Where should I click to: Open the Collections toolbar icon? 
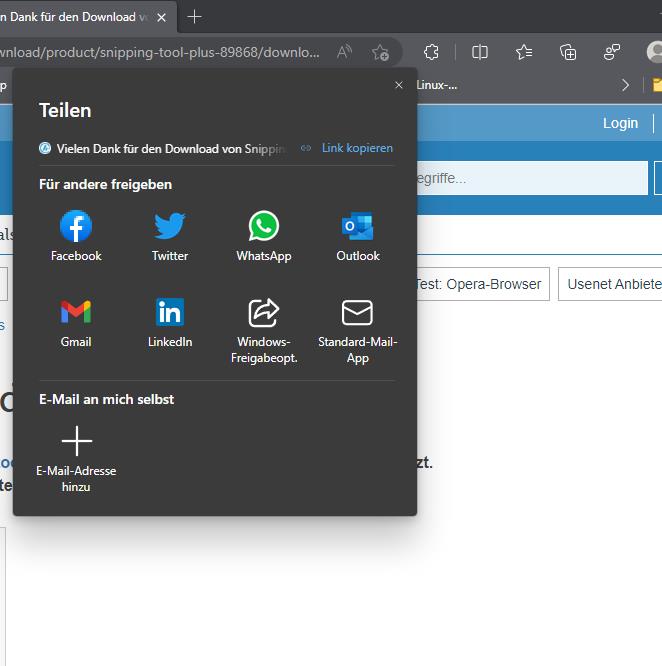[x=568, y=52]
